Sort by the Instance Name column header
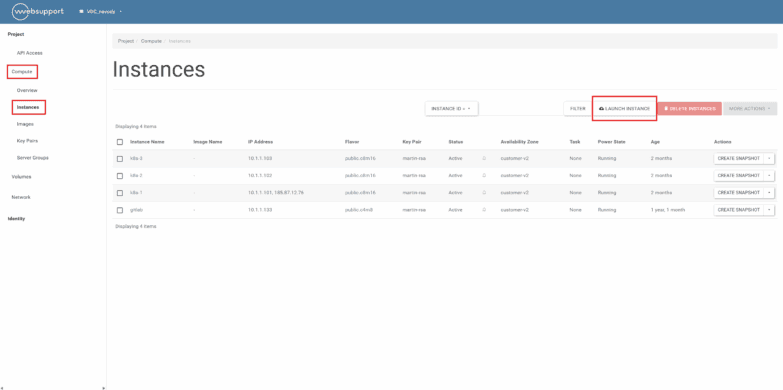The height and width of the screenshot is (390, 783). tap(147, 142)
